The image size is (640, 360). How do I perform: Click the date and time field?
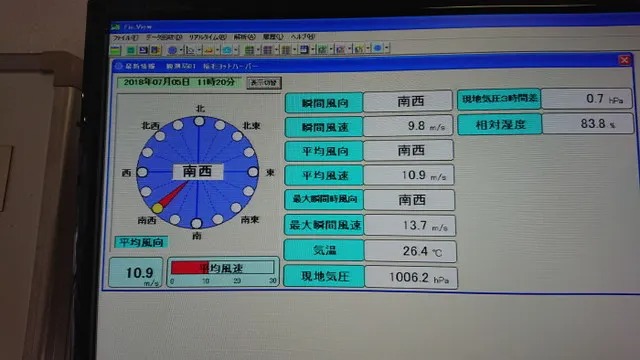(x=179, y=82)
